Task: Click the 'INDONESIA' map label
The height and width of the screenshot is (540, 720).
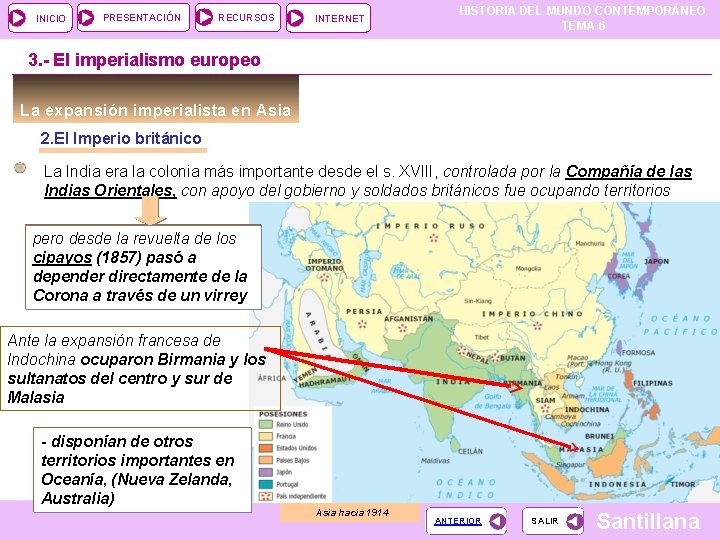Action: point(618,484)
